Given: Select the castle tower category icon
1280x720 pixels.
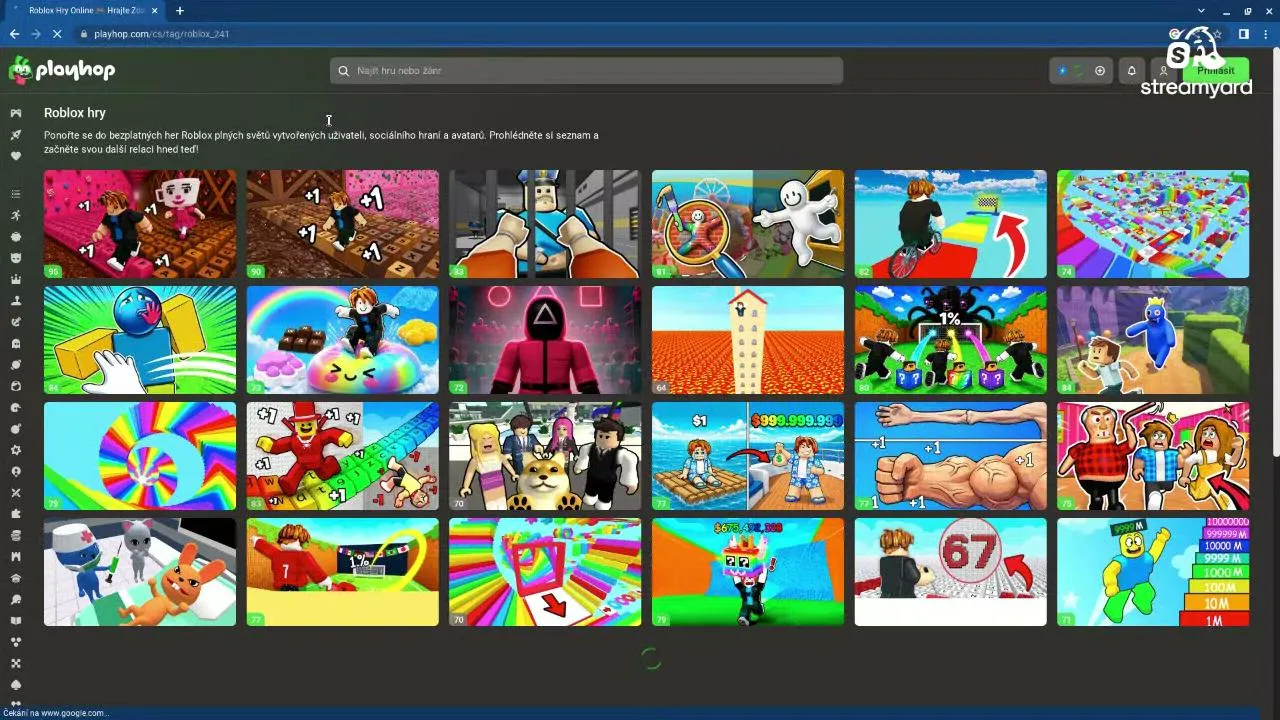Looking at the screenshot, I should pyautogui.click(x=16, y=556).
